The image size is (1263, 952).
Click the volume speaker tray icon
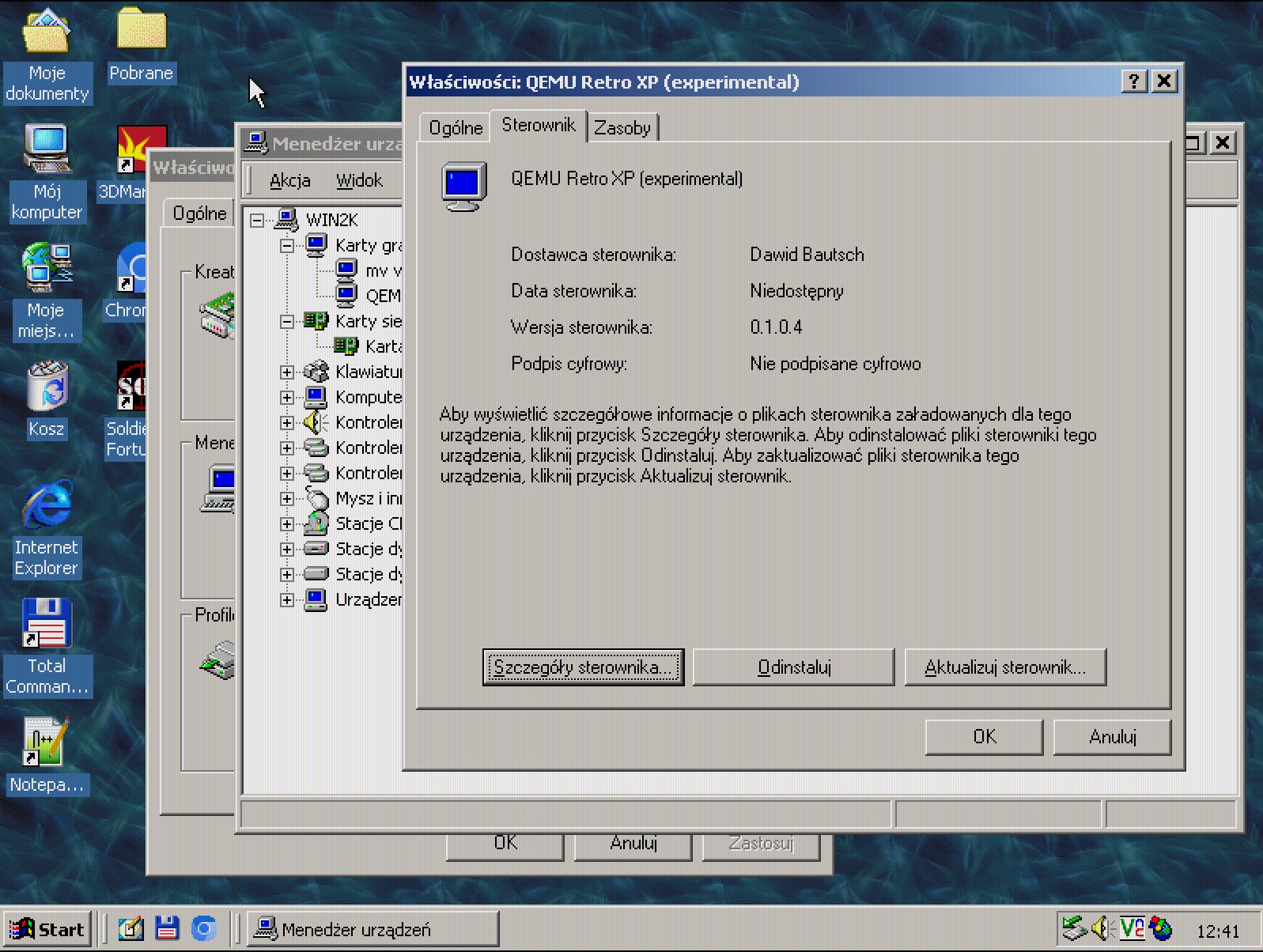coord(1102,928)
